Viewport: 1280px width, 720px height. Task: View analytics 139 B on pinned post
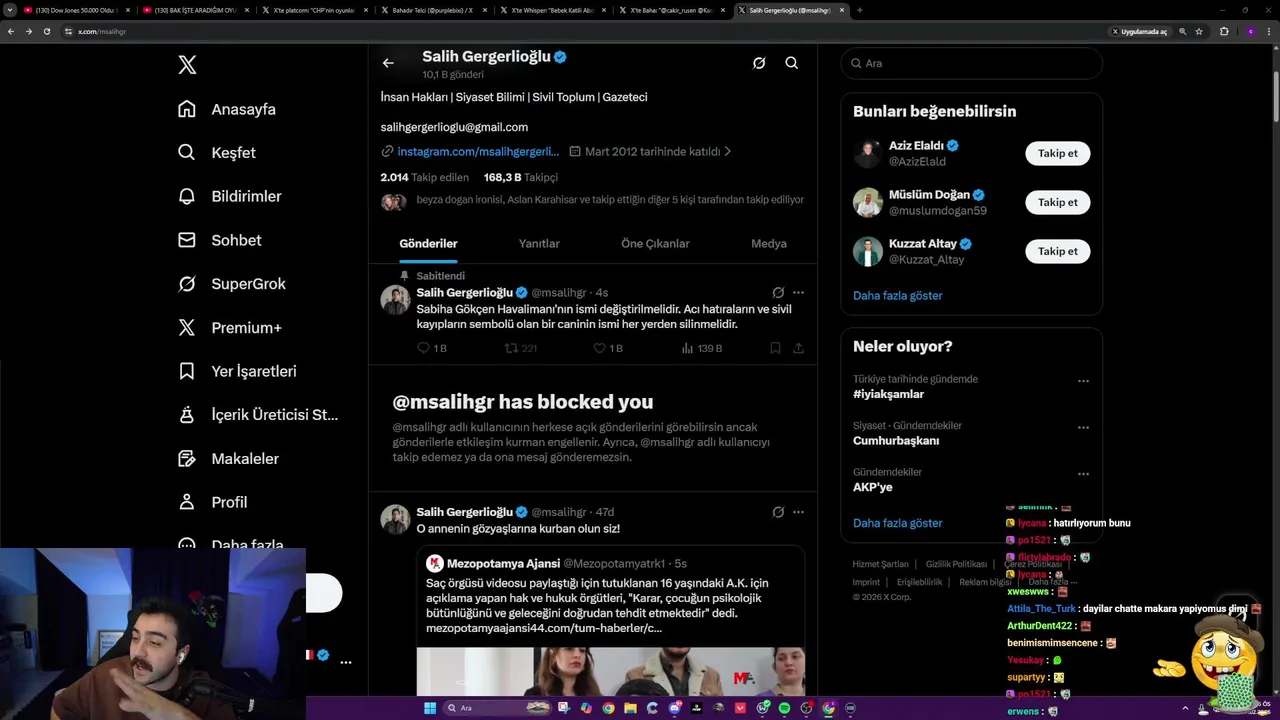click(701, 348)
